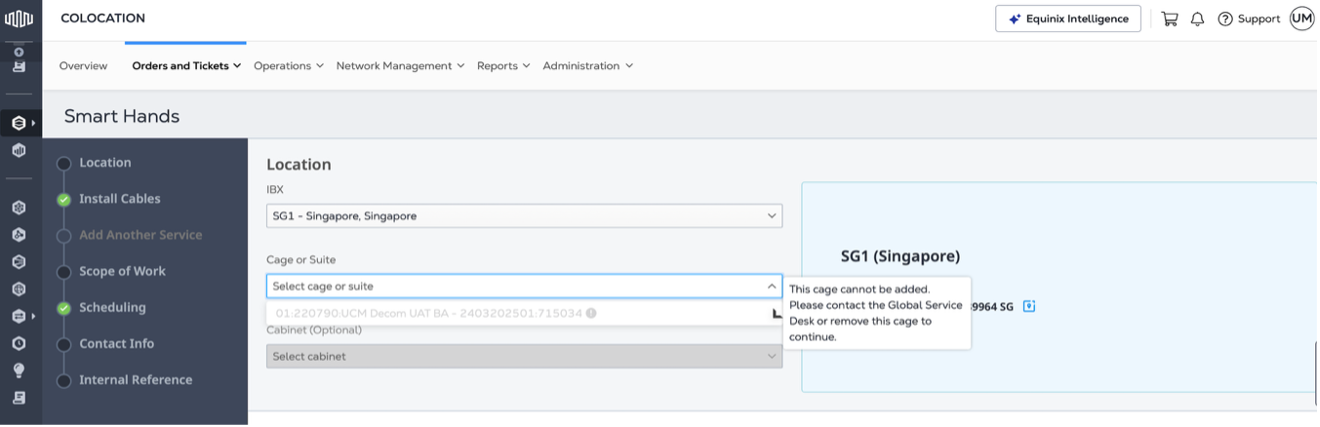Screen dimensions: 1320x427
Task: Click the blue icon next to 9964 SG
Action: tap(1029, 306)
